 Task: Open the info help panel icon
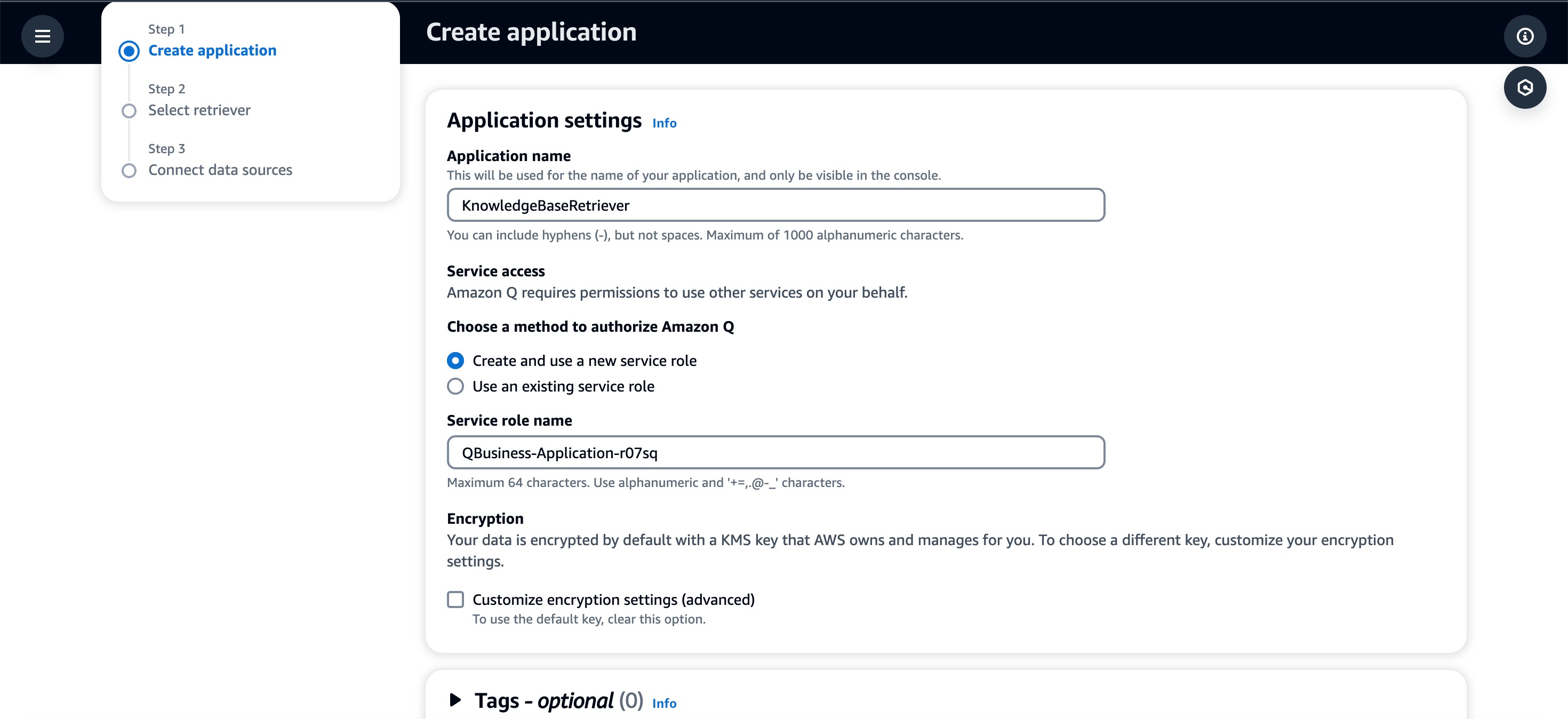tap(1524, 36)
